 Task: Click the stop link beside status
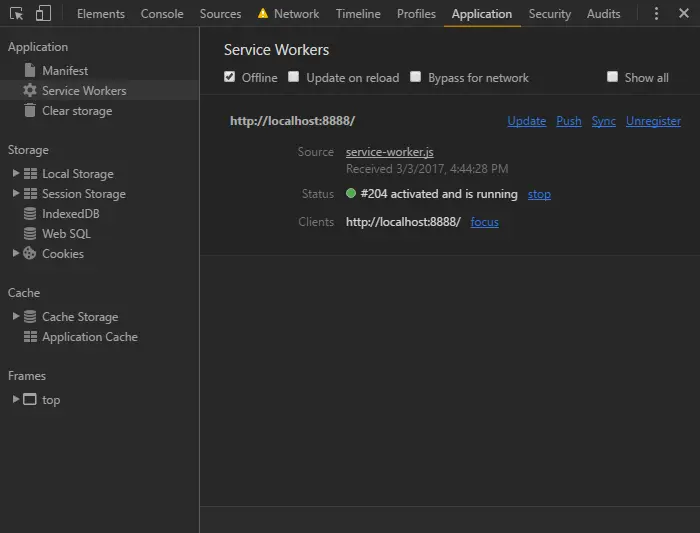click(539, 194)
